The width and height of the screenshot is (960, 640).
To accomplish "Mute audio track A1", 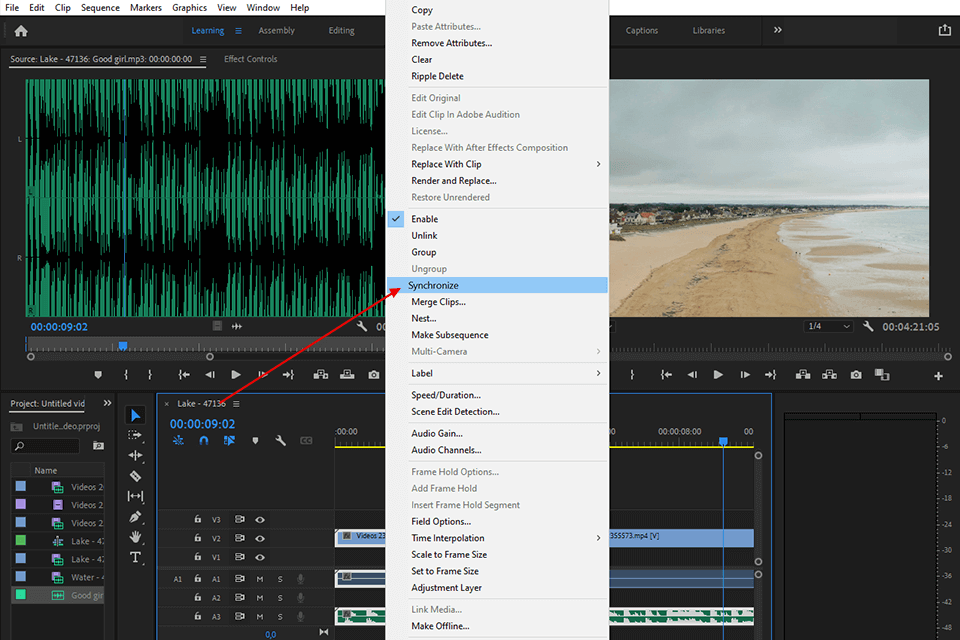I will [260, 579].
